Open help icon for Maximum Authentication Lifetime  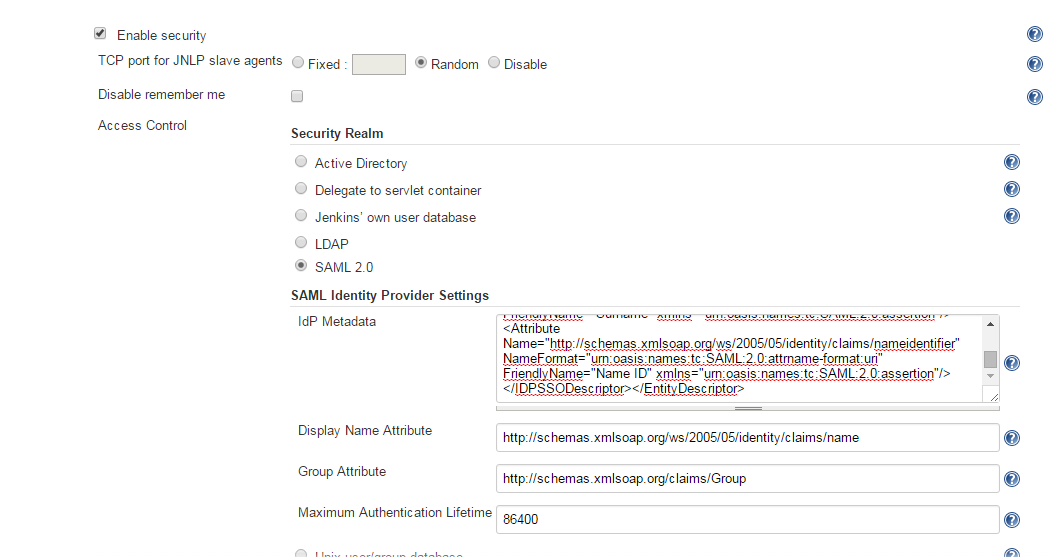(x=1012, y=520)
